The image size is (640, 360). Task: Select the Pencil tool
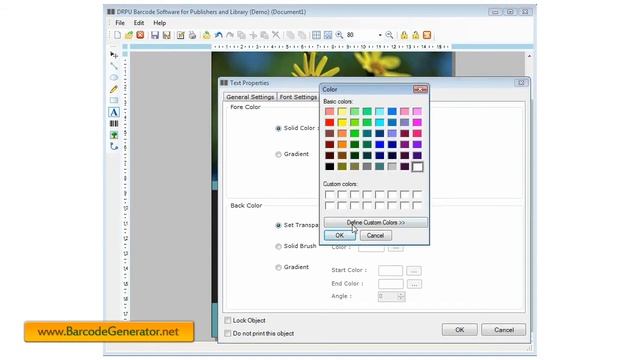(x=114, y=89)
